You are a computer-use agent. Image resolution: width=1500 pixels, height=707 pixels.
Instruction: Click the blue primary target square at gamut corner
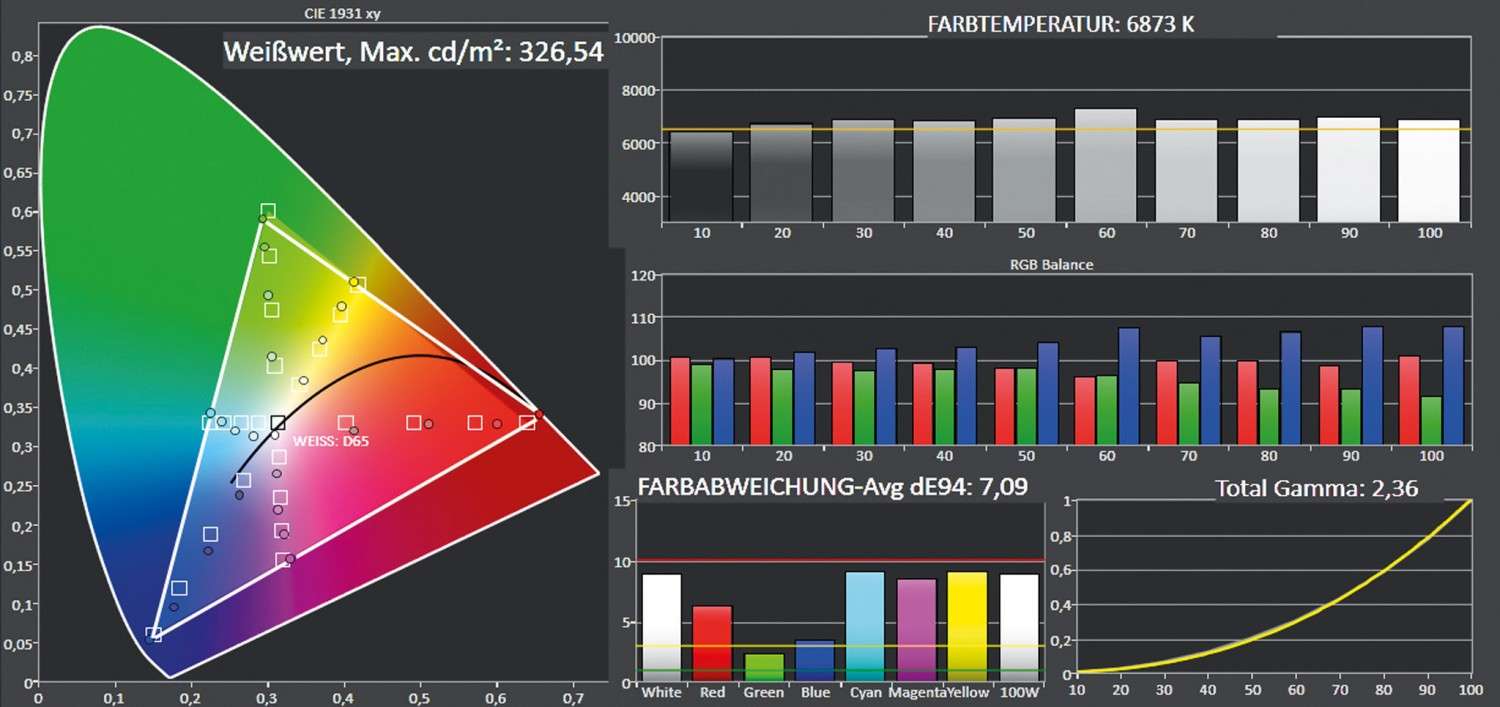(x=154, y=634)
